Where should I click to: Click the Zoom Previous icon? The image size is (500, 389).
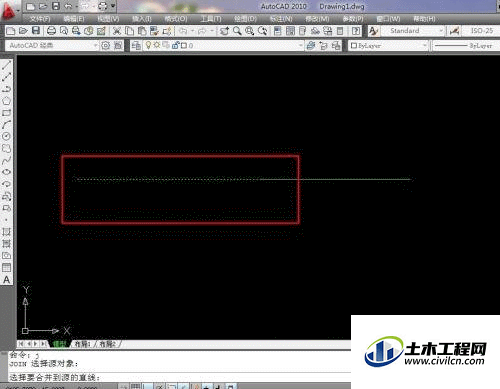click(x=262, y=31)
